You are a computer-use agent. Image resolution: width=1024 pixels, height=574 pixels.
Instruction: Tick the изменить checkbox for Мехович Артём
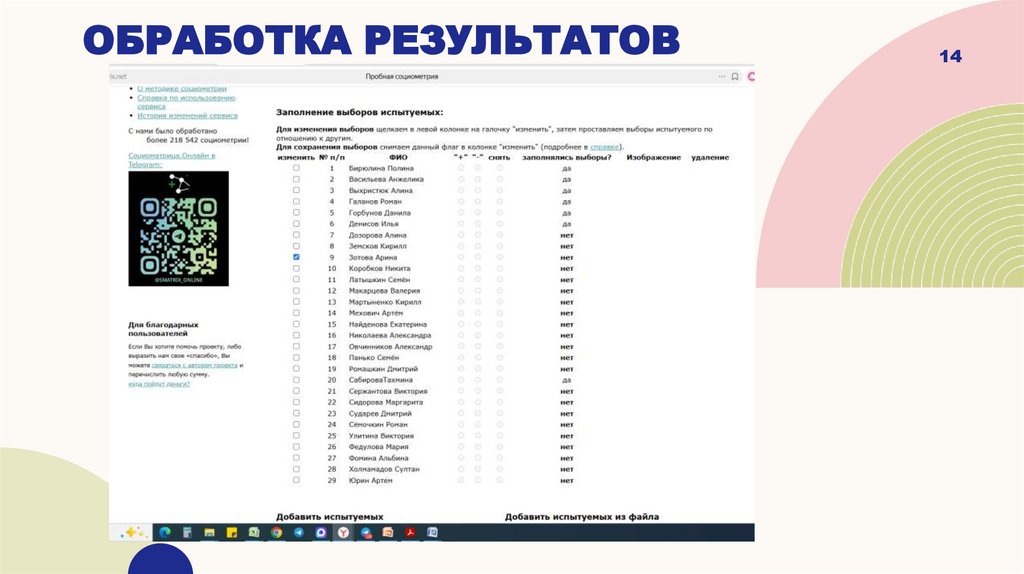[296, 313]
